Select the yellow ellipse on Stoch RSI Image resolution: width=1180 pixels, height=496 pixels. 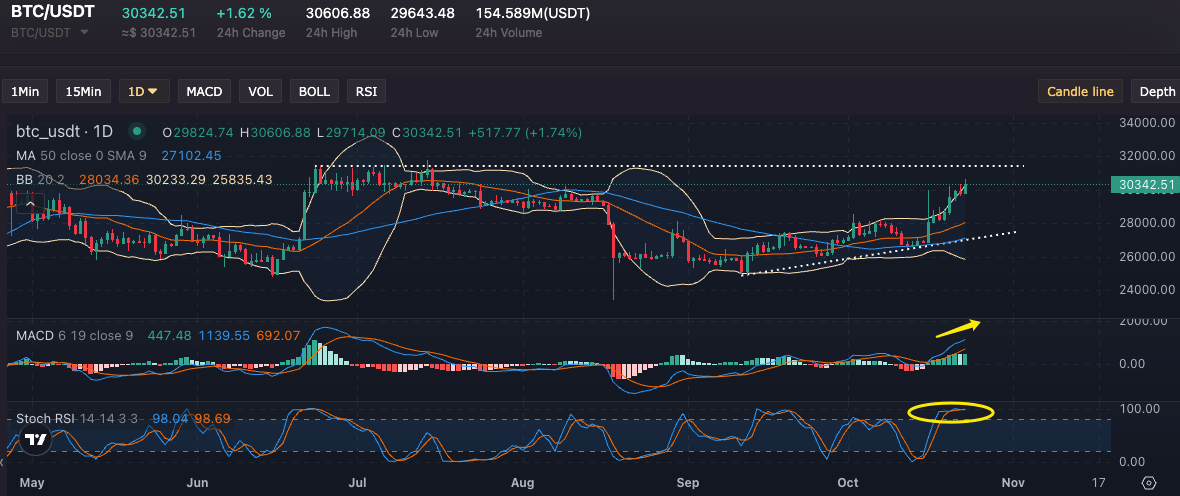[950, 412]
